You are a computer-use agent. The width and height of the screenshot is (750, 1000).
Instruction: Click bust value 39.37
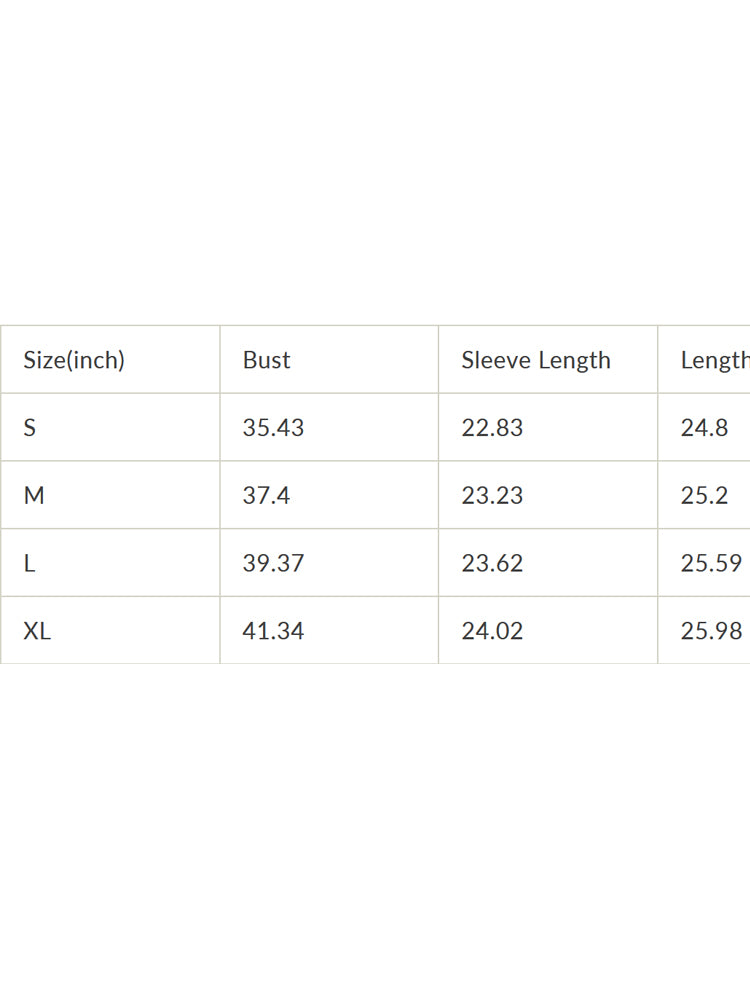pyautogui.click(x=273, y=564)
